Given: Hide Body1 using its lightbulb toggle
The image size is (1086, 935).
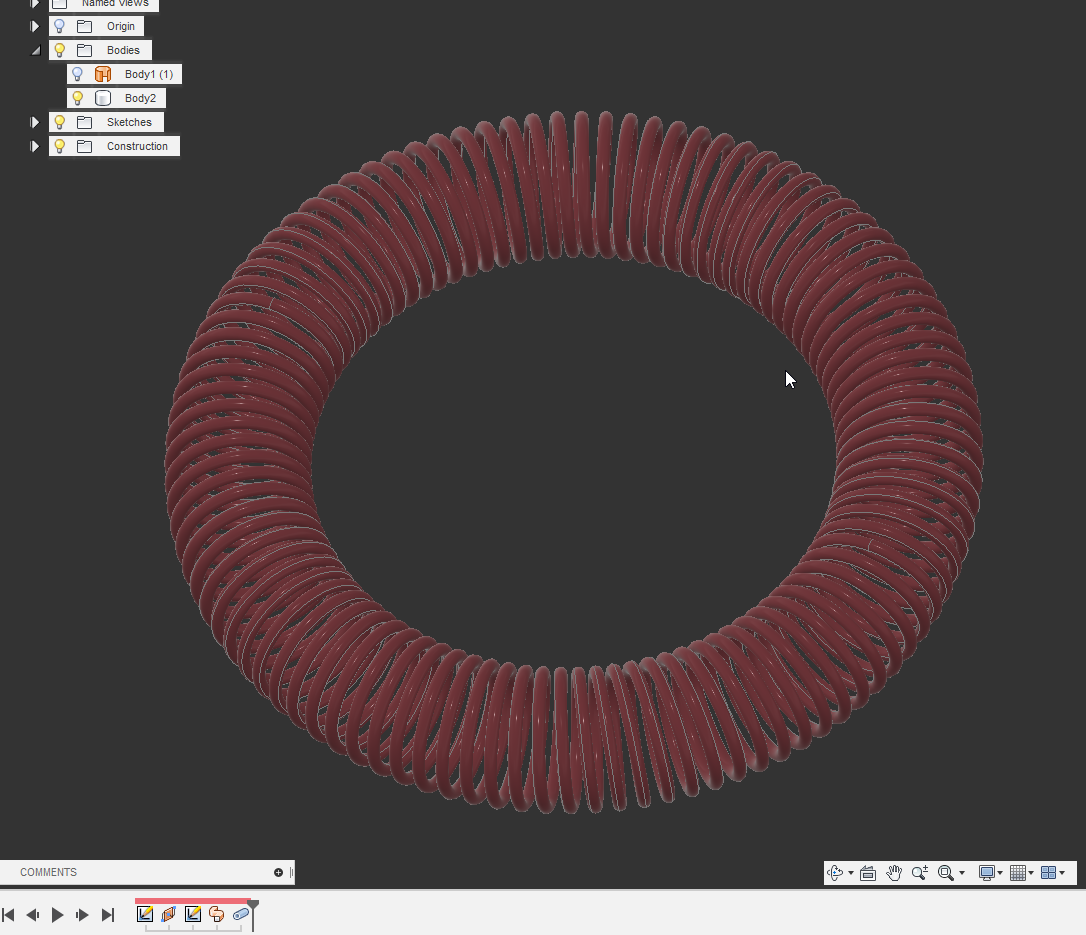Looking at the screenshot, I should tap(76, 73).
